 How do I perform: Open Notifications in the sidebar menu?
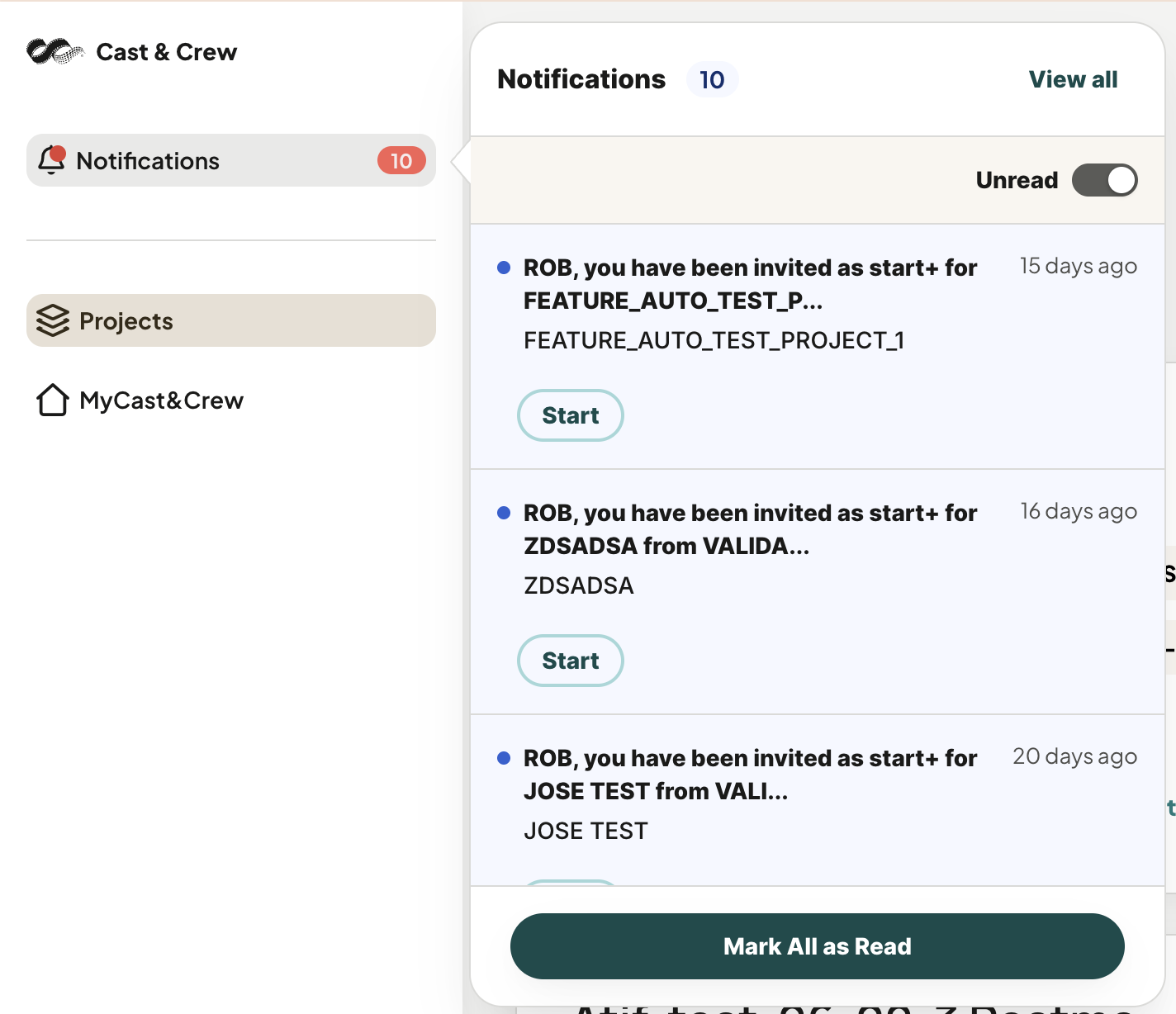click(231, 160)
